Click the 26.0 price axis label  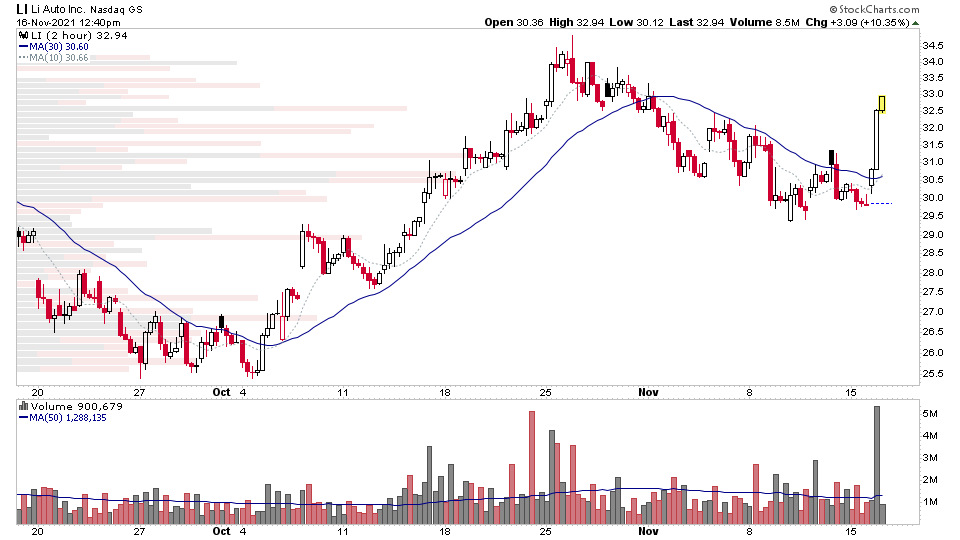(x=932, y=353)
